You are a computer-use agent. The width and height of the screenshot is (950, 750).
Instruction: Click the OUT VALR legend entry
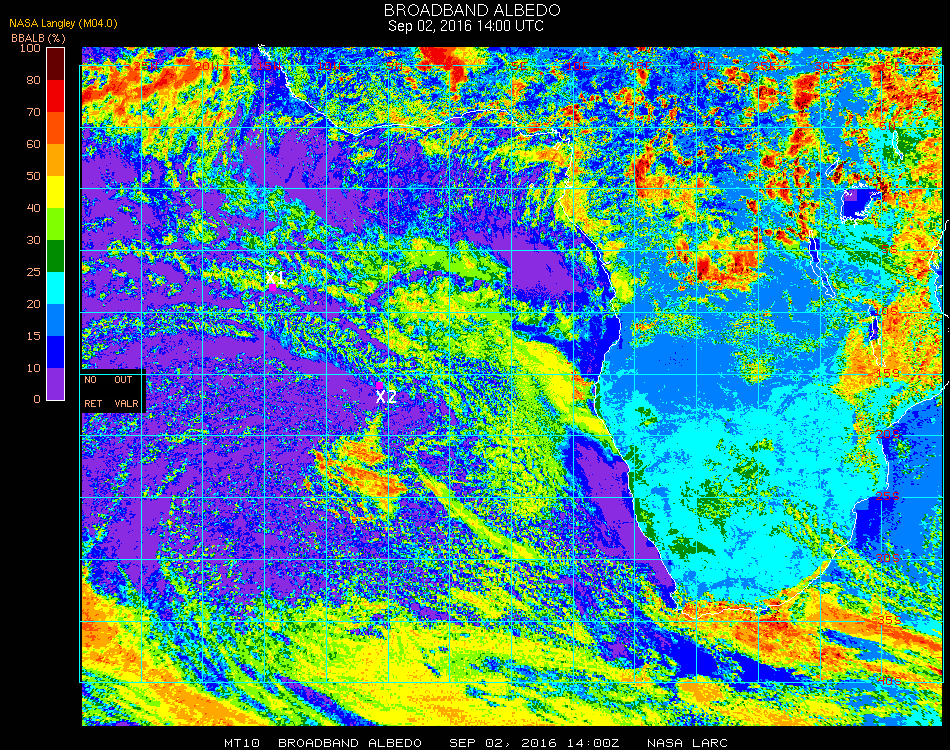click(x=125, y=391)
